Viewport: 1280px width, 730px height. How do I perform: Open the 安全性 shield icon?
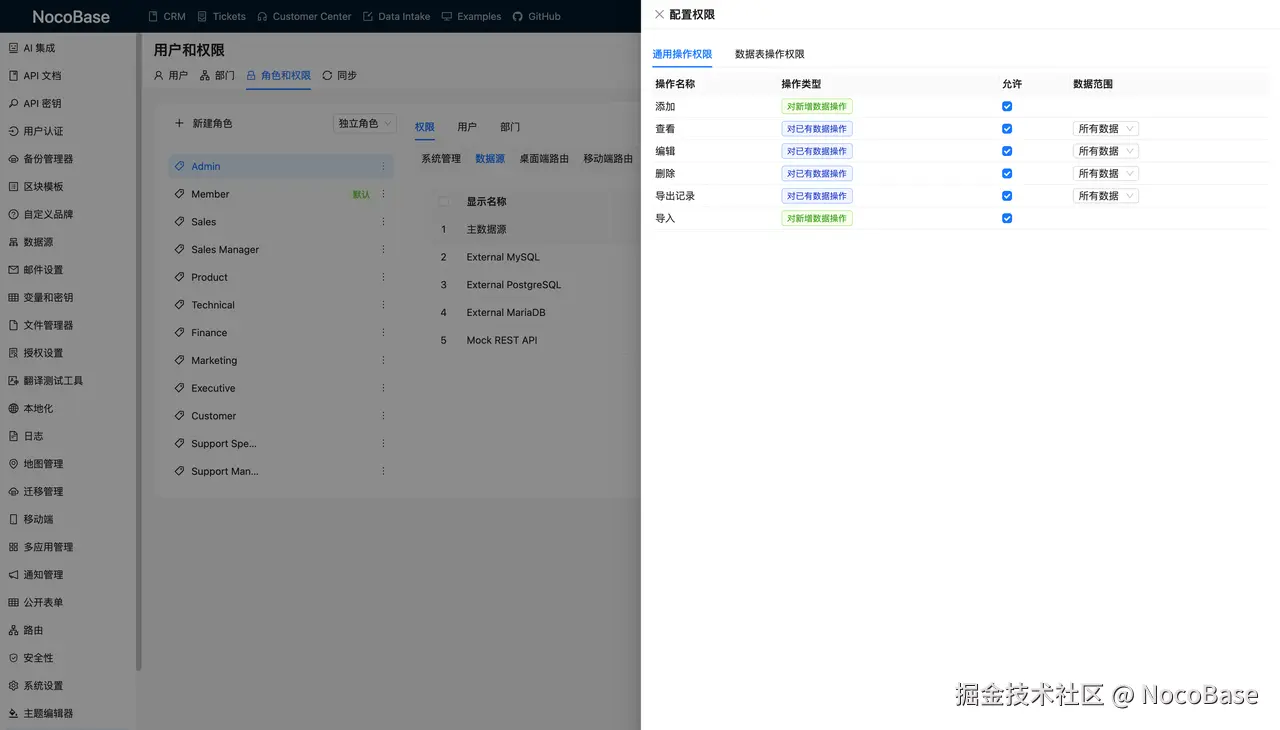click(x=14, y=658)
